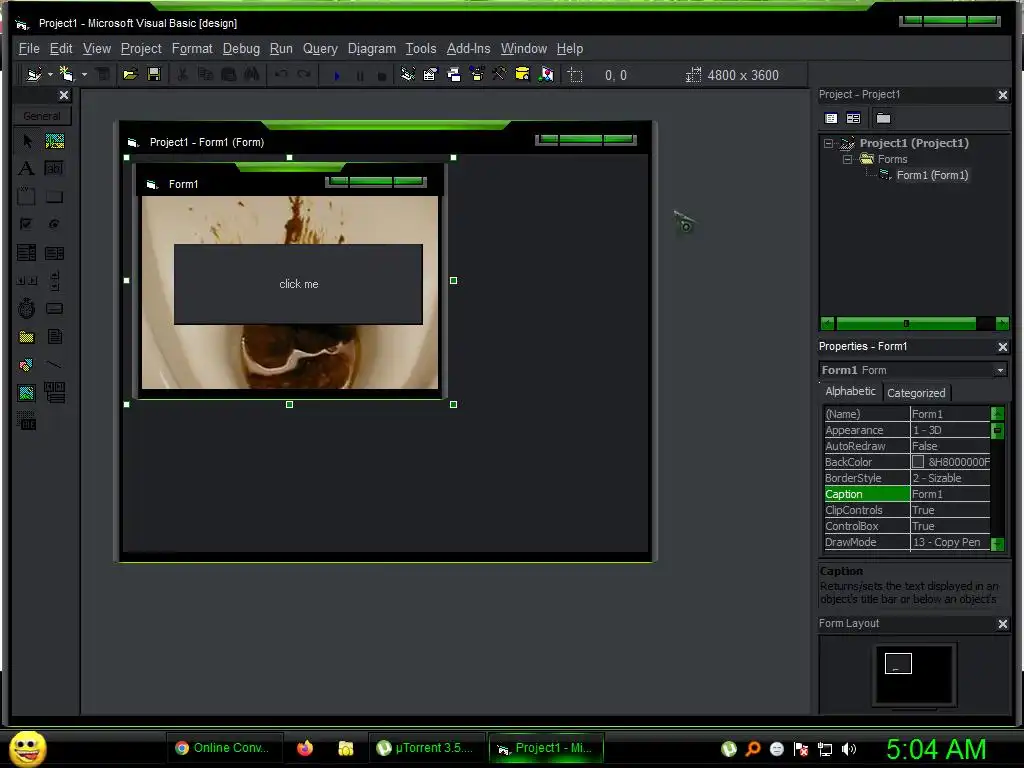Open the Form1 Form object dropdown
The width and height of the screenshot is (1024, 768).
[1000, 370]
